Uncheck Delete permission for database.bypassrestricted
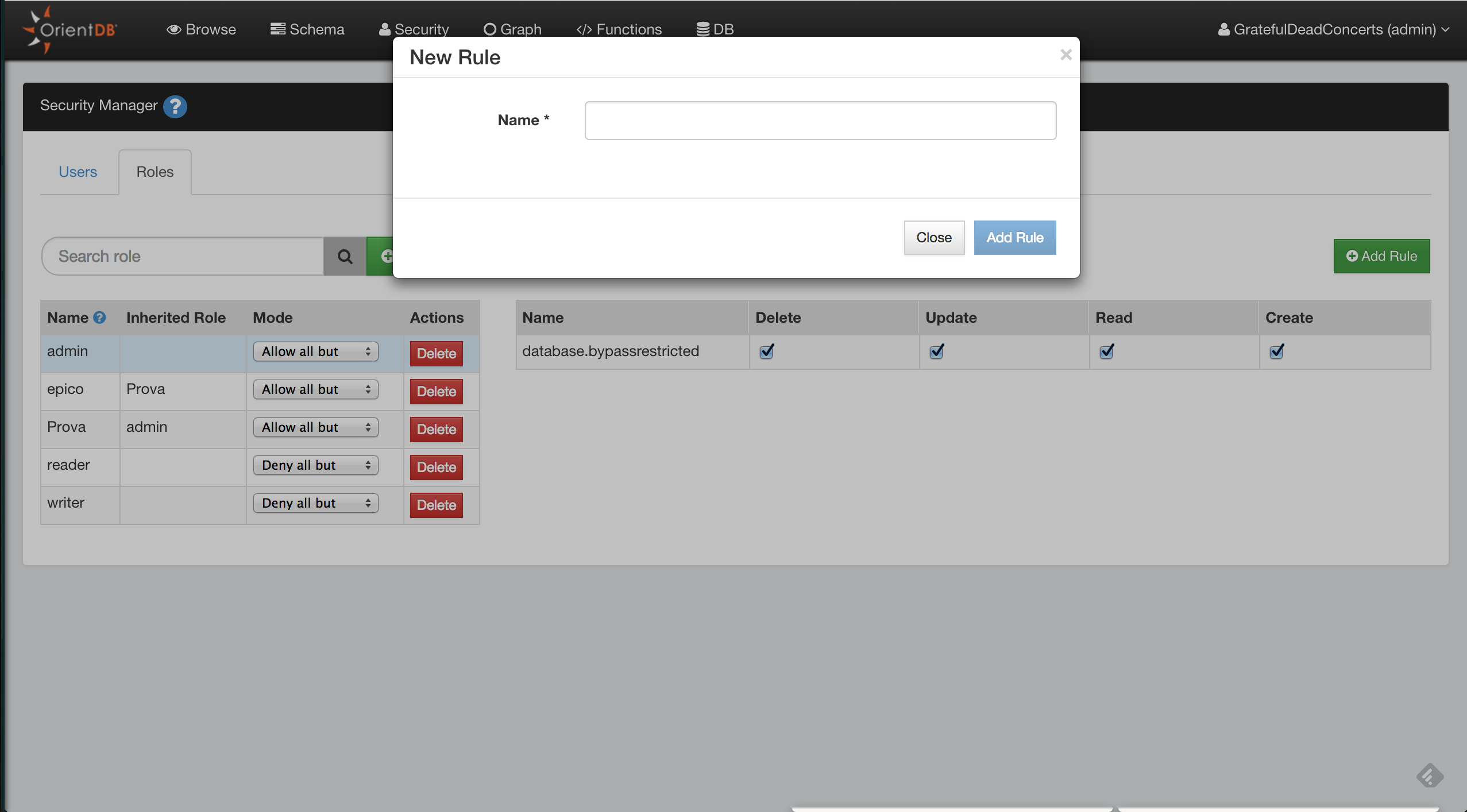This screenshot has height=812, width=1467. (766, 351)
